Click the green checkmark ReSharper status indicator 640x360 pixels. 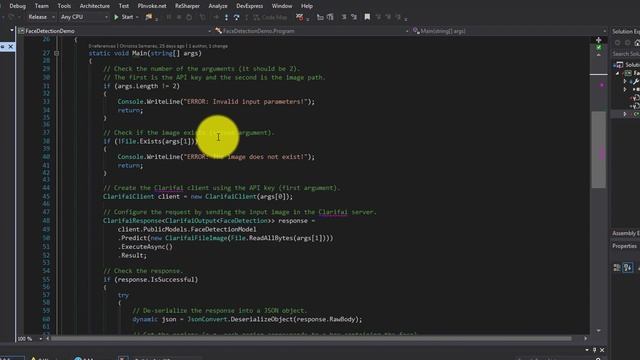pyautogui.click(x=598, y=47)
